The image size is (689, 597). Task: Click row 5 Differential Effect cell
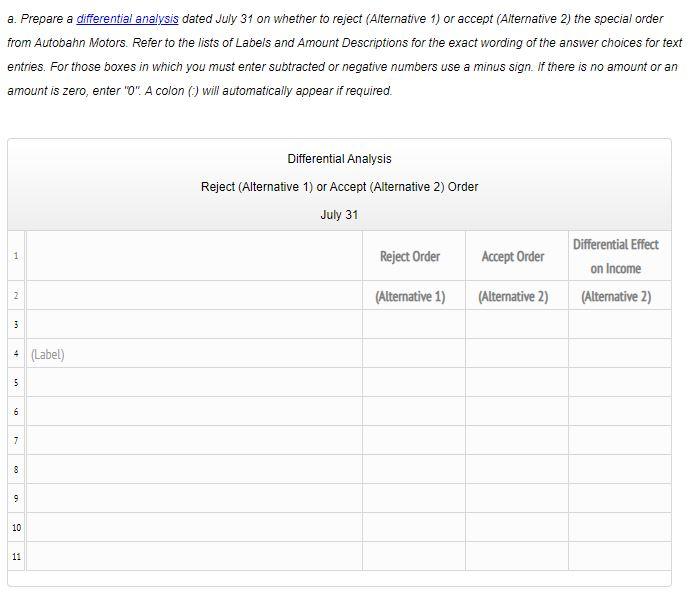click(620, 383)
